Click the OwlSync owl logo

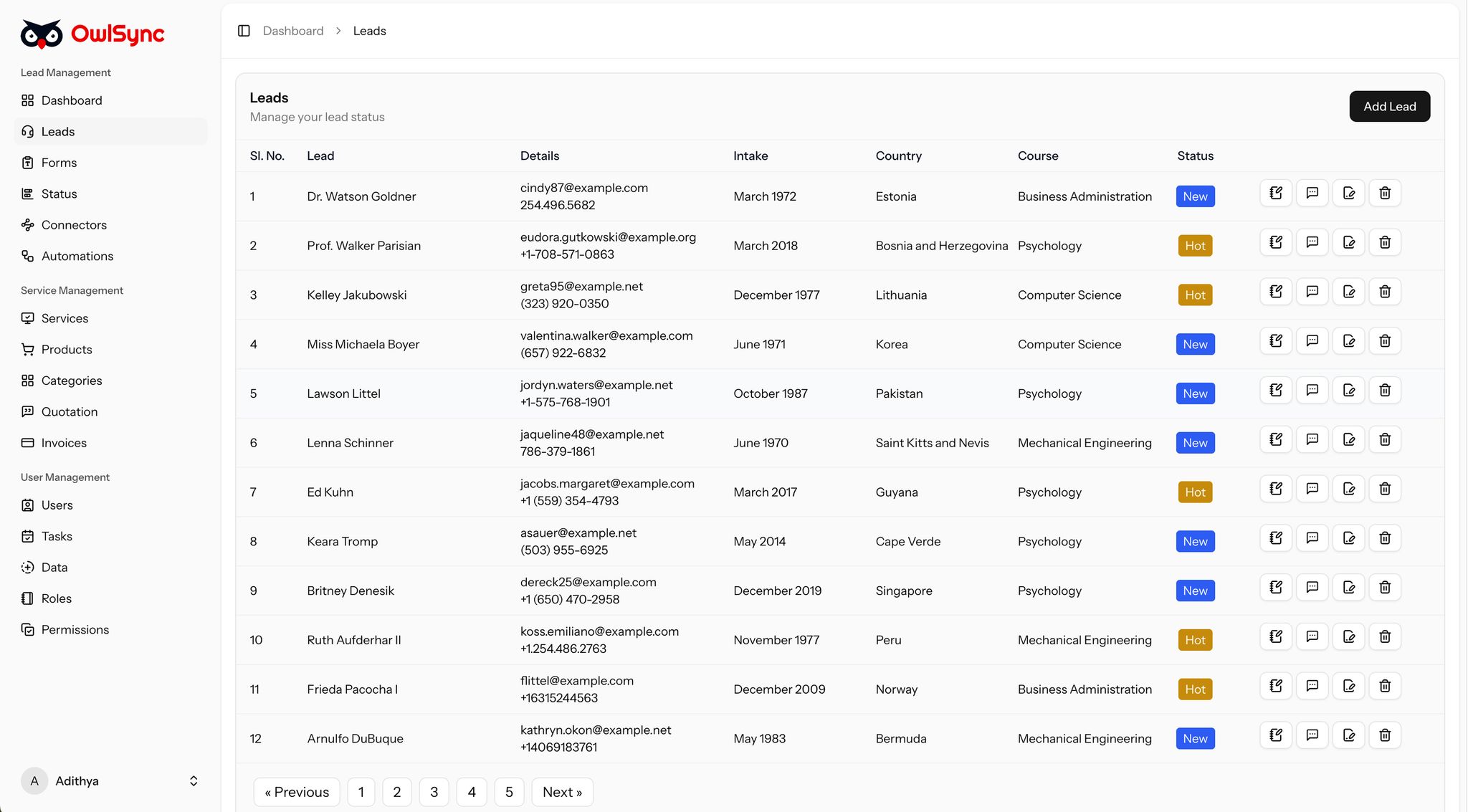(42, 34)
